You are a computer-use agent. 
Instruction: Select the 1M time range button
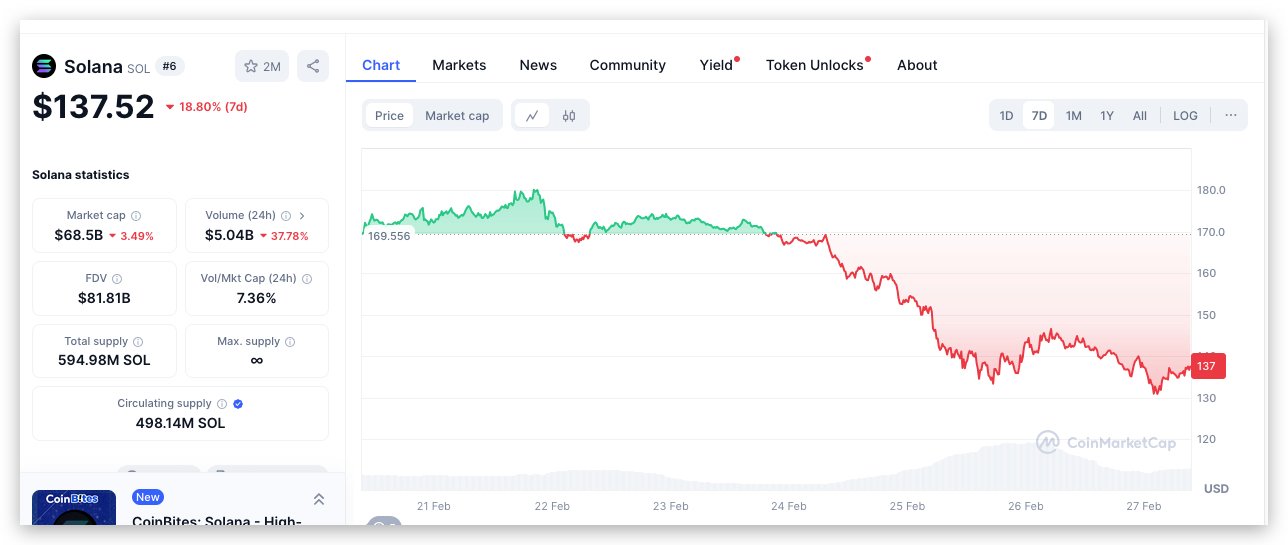[1073, 115]
